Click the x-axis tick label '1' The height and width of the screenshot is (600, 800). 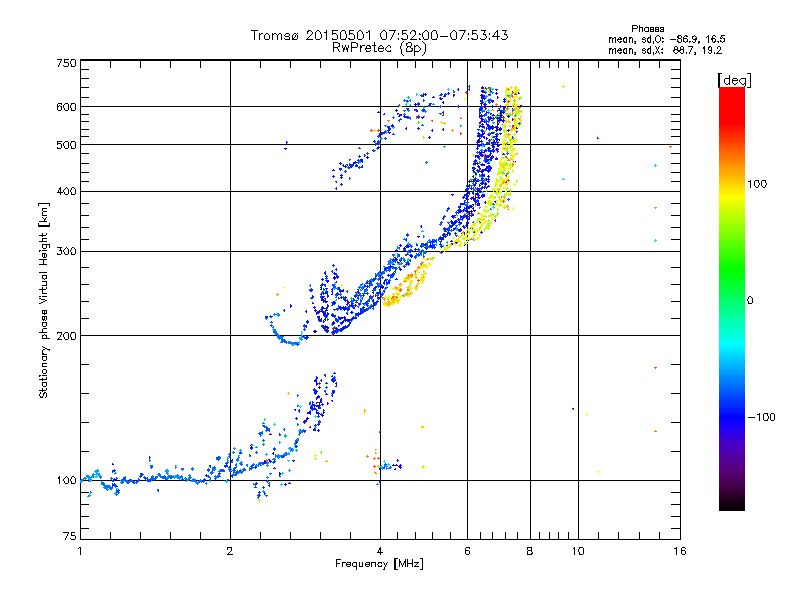80,551
